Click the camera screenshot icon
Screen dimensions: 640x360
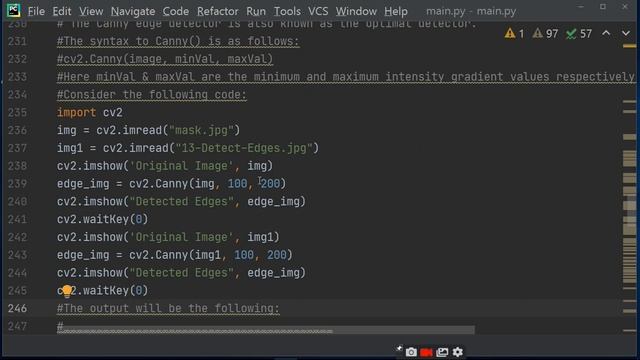[411, 352]
